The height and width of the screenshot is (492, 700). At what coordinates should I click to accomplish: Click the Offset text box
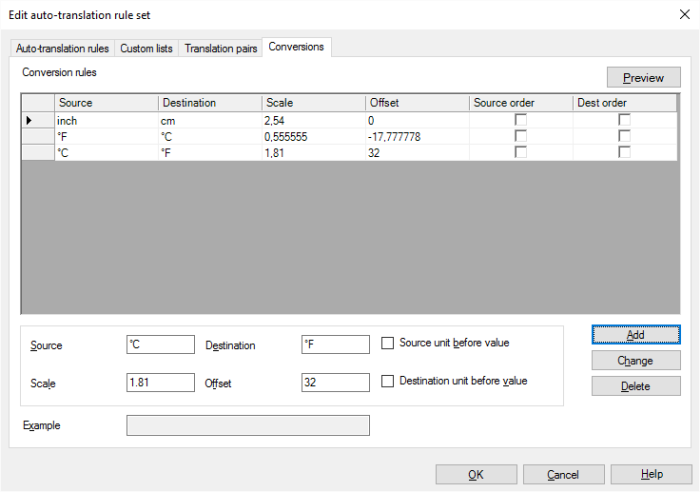(x=335, y=382)
